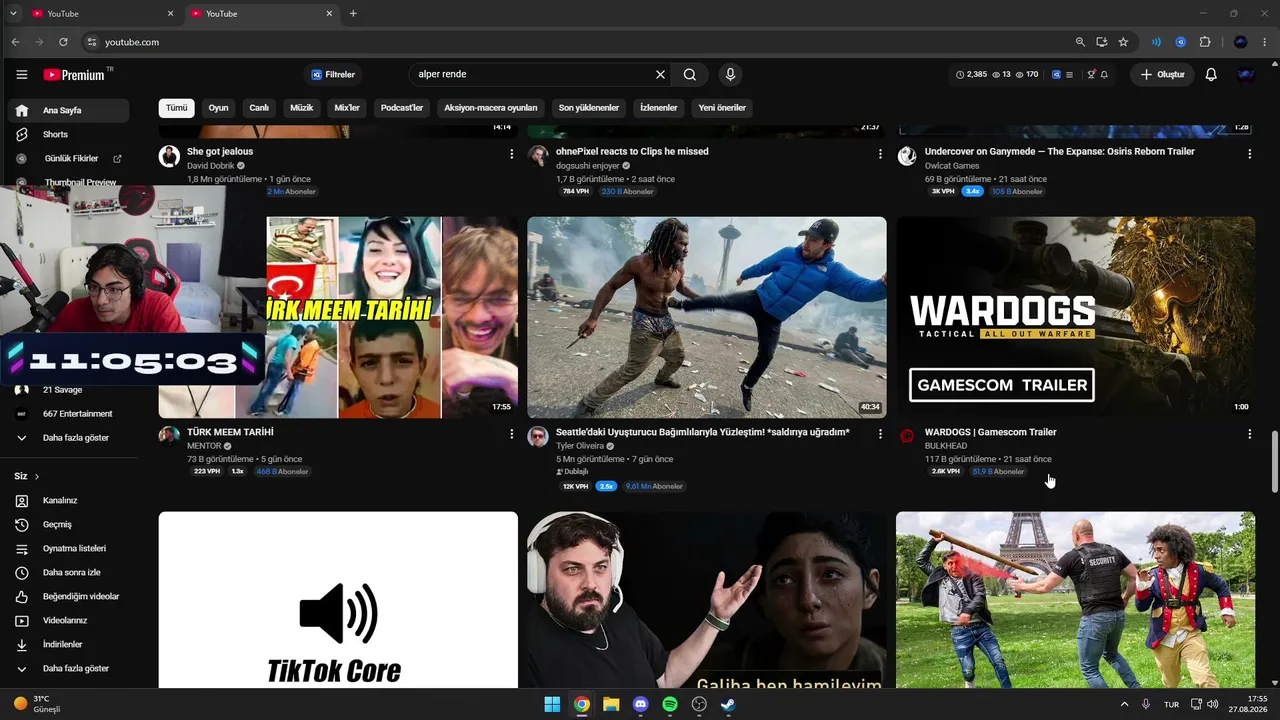This screenshot has height=720, width=1280.
Task: Open Windows Start menu
Action: (x=552, y=704)
